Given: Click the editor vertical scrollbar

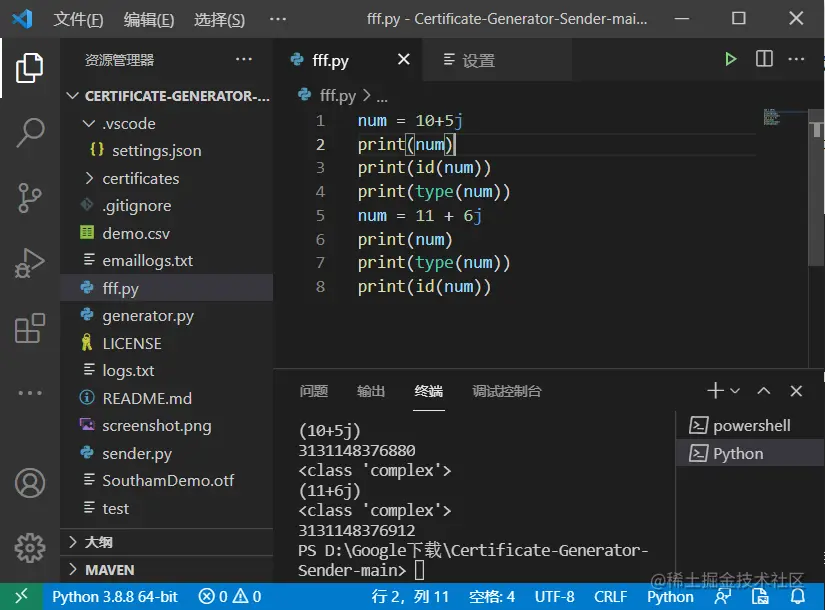Looking at the screenshot, I should click(x=816, y=187).
